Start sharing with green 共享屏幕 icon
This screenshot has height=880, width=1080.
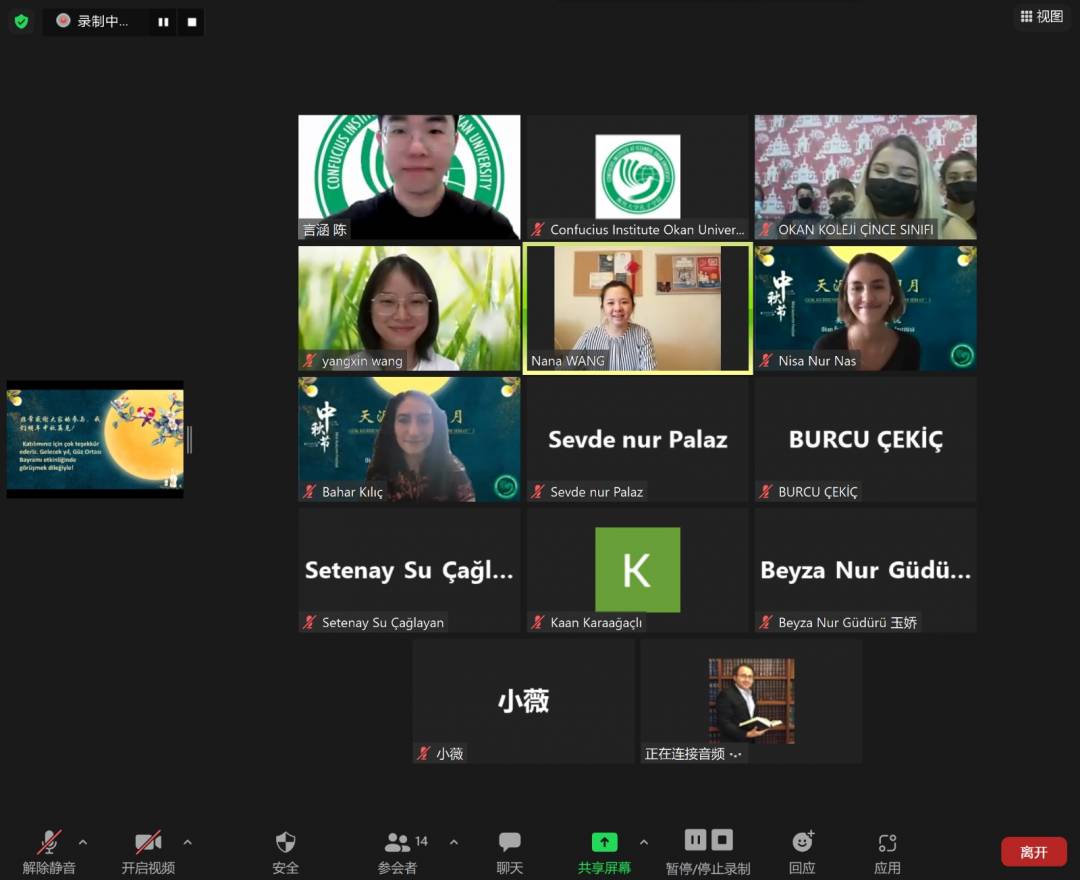(x=604, y=842)
